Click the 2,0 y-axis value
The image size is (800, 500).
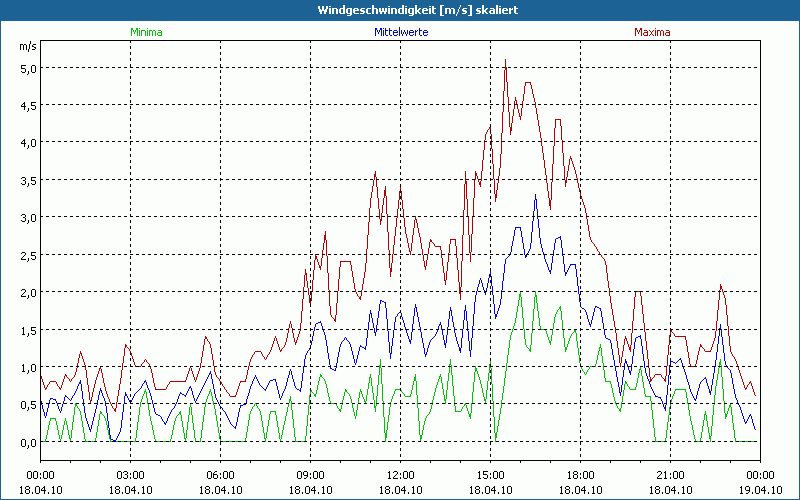pyautogui.click(x=28, y=293)
